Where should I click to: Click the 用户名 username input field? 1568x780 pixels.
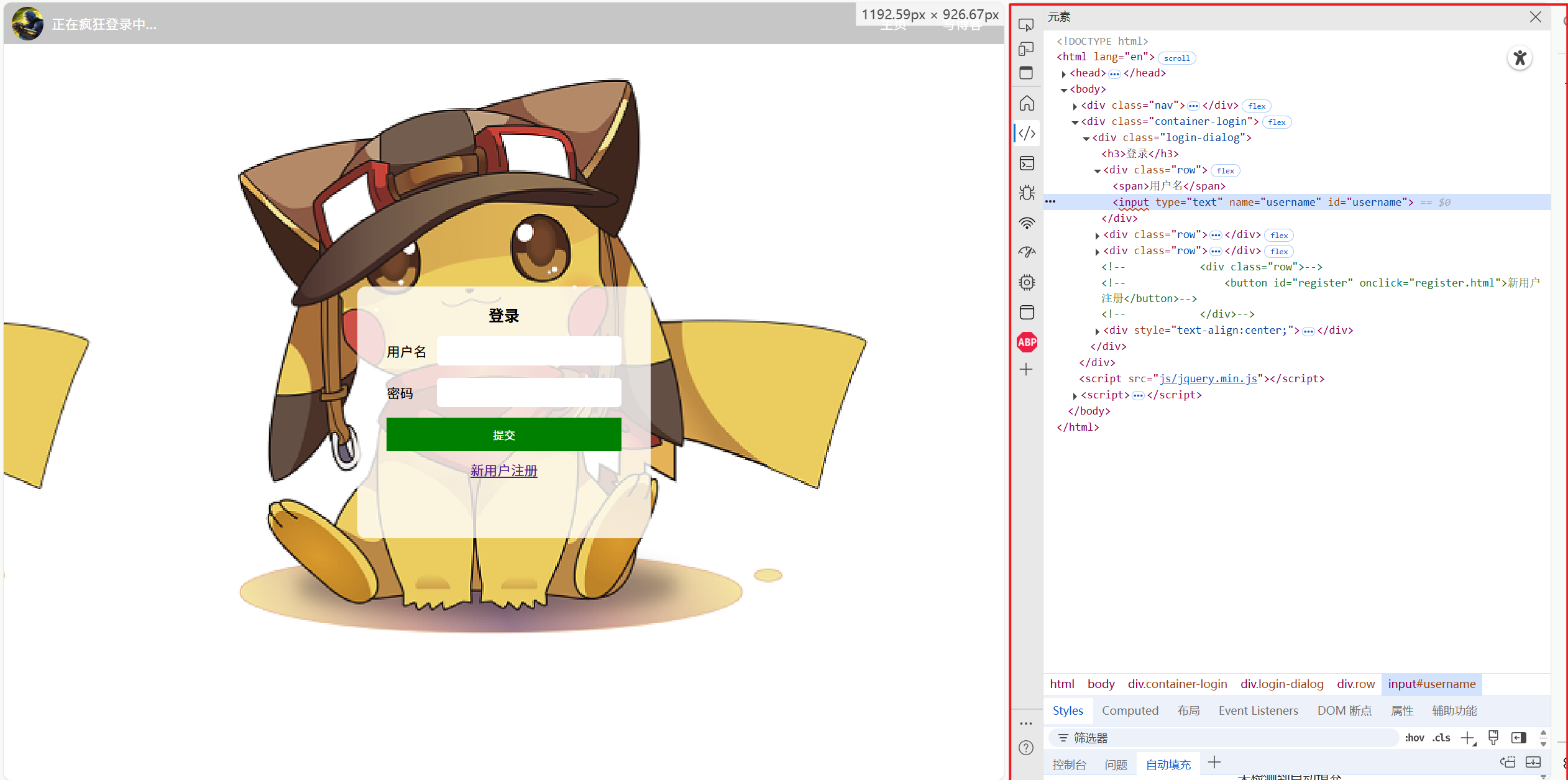[528, 351]
